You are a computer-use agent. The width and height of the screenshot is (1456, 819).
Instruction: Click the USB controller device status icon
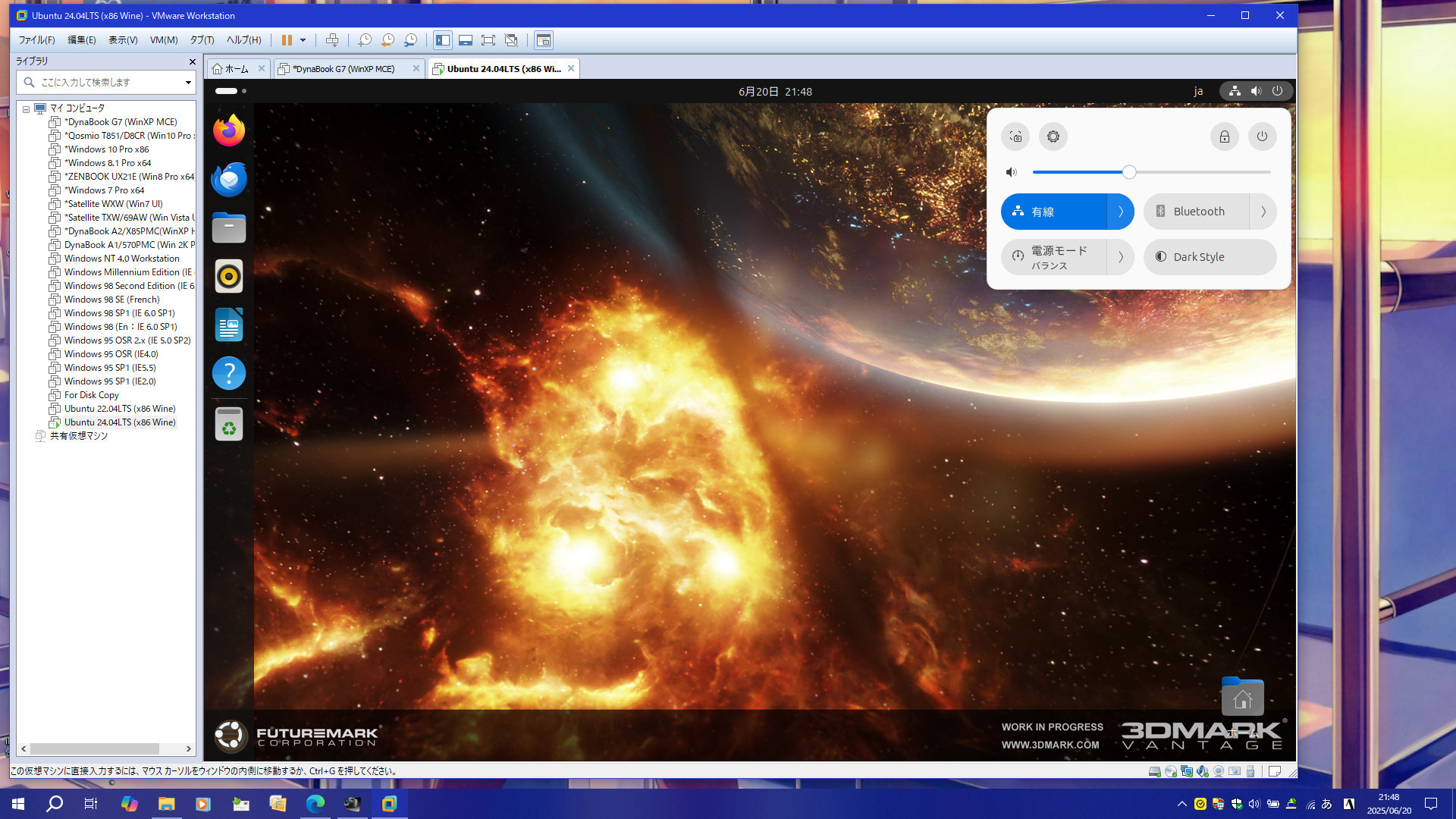point(1250,771)
